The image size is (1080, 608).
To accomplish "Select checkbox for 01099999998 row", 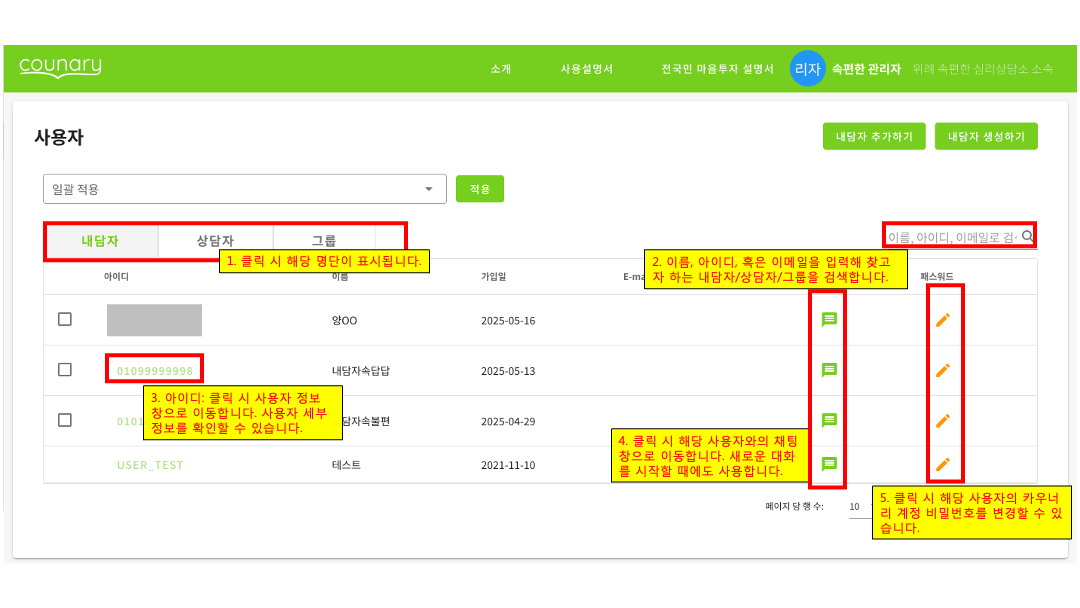I will tap(65, 370).
